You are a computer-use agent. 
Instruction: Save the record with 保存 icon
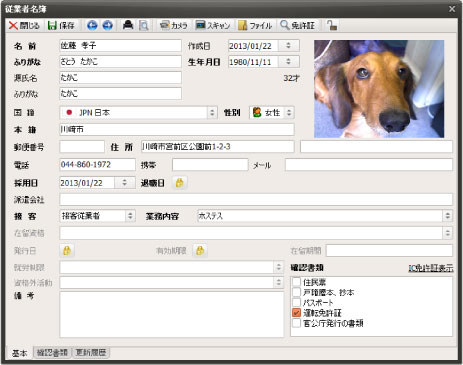pos(61,25)
